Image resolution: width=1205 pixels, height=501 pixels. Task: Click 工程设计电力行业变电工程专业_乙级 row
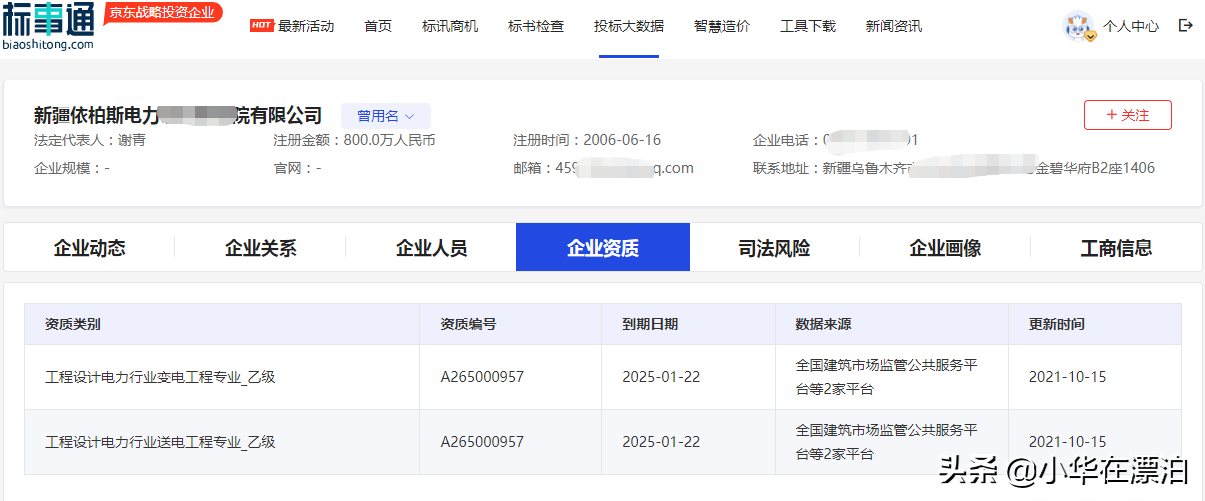pyautogui.click(x=603, y=377)
